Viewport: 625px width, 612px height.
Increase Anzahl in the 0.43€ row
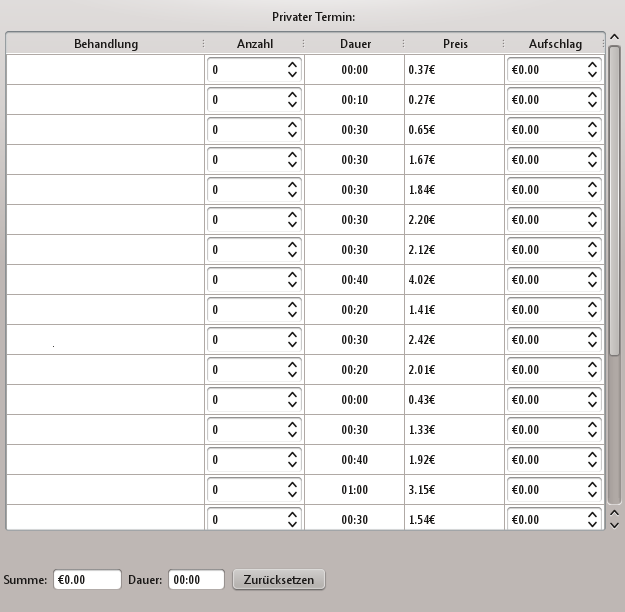point(292,395)
